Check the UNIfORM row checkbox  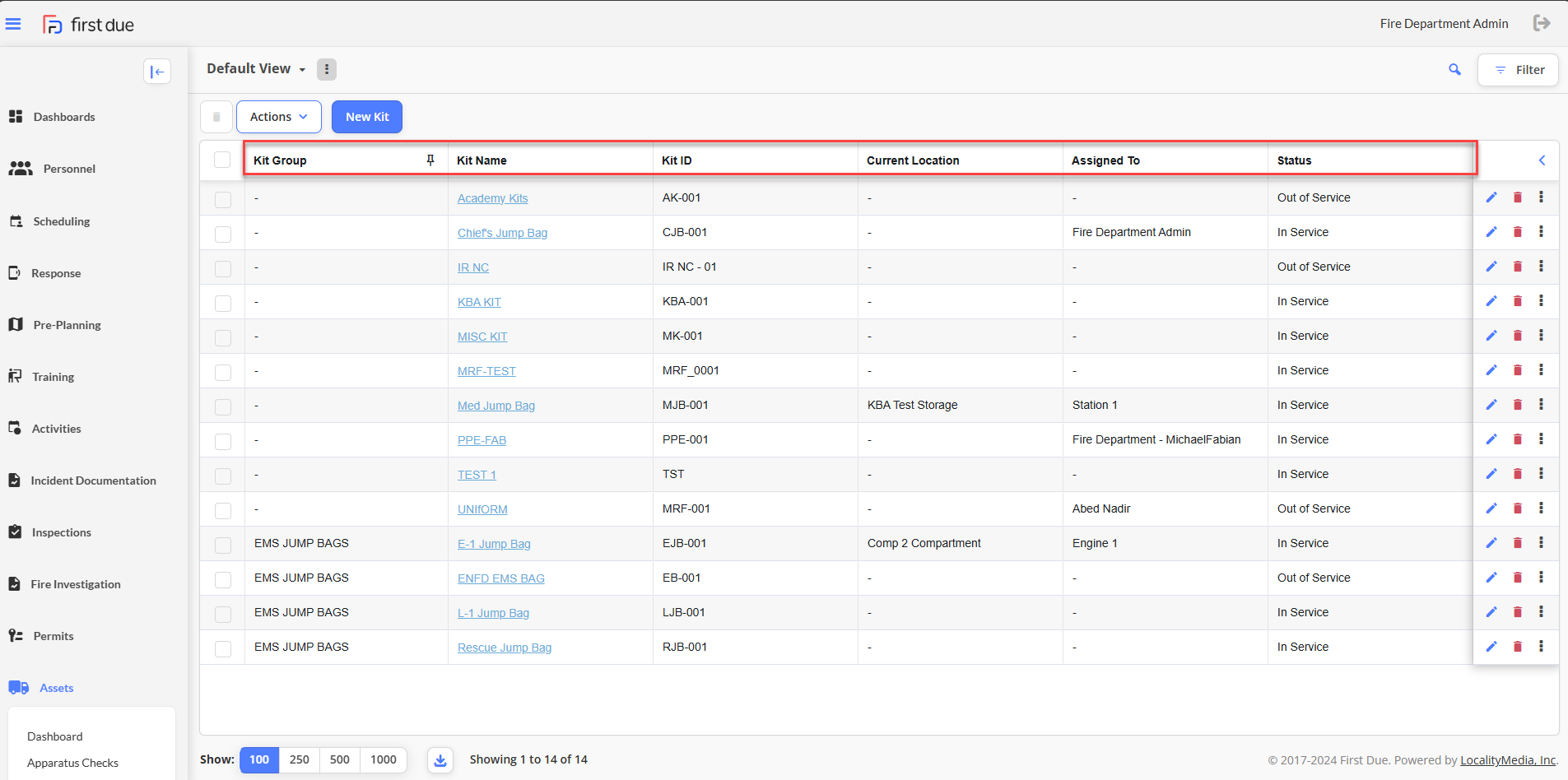223,511
